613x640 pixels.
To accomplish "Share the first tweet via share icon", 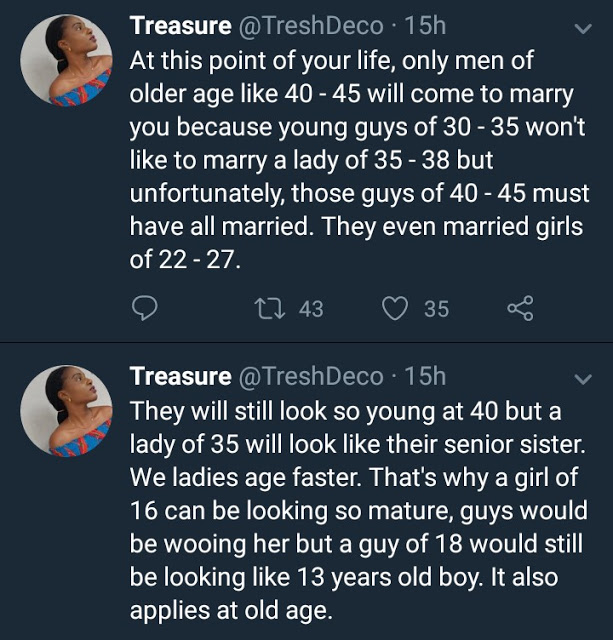I will pyautogui.click(x=520, y=308).
